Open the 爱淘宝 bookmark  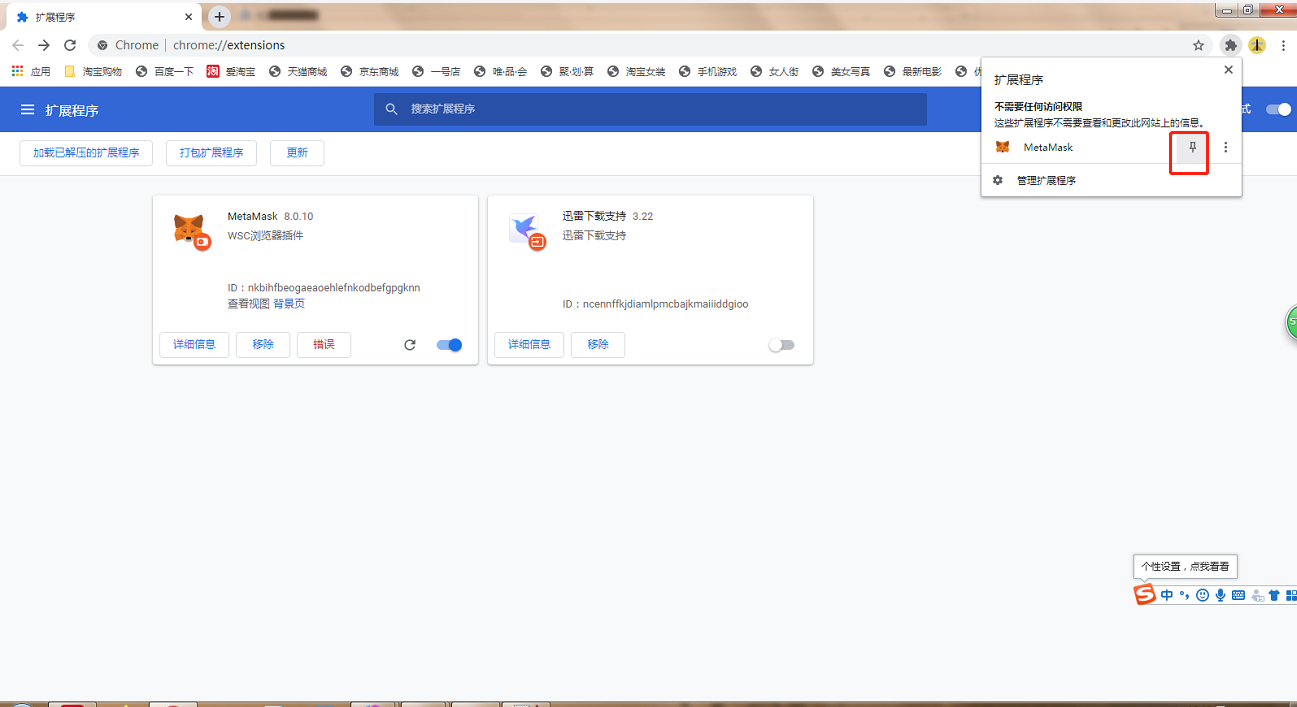(x=231, y=72)
